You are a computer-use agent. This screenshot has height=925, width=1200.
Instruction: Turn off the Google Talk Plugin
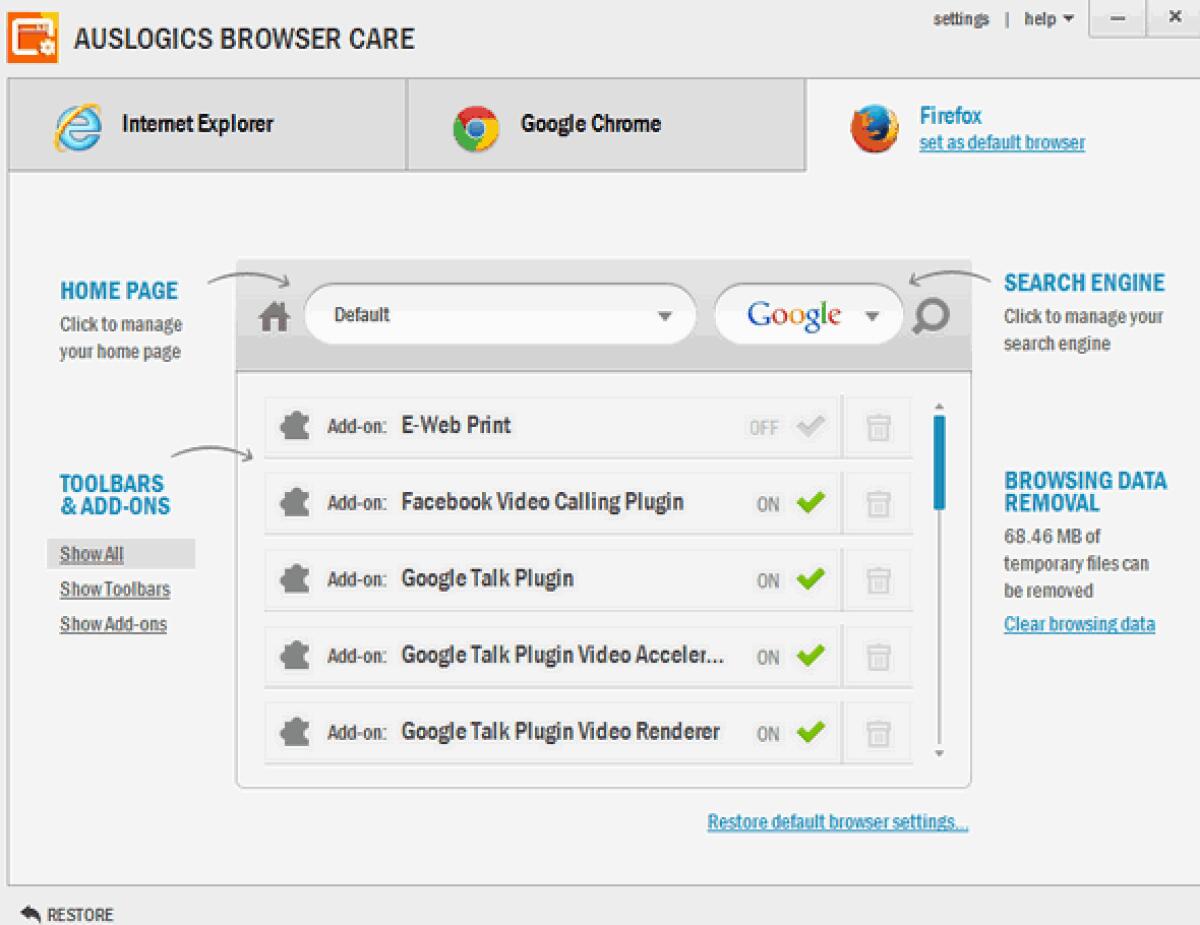coord(812,579)
